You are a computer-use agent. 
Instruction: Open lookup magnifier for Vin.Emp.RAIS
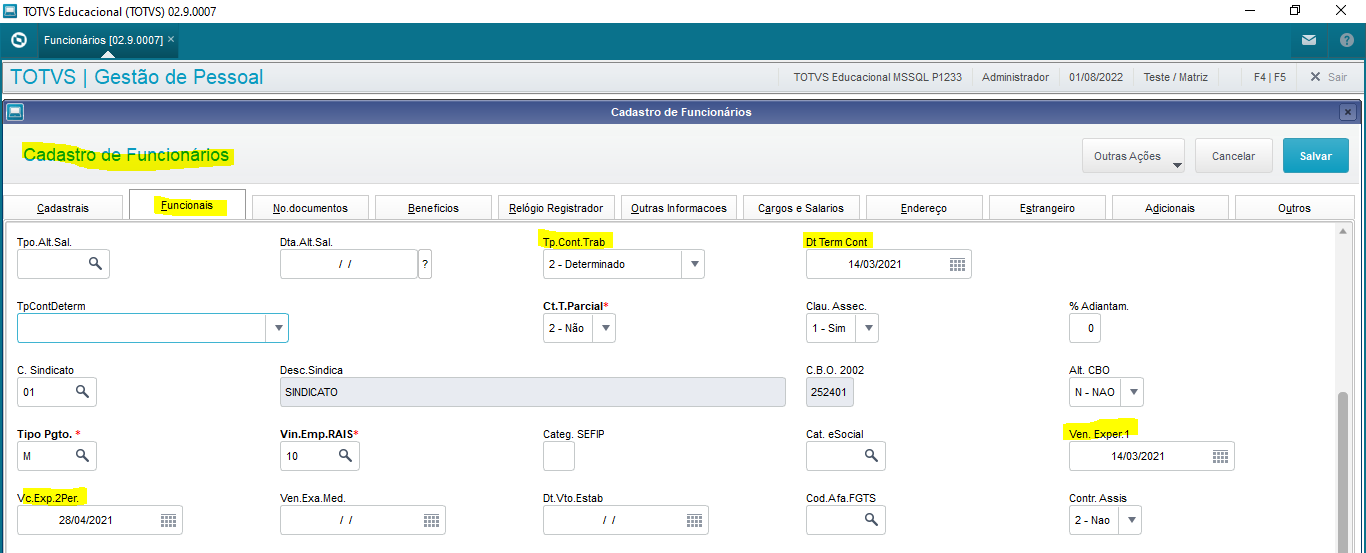click(x=345, y=456)
